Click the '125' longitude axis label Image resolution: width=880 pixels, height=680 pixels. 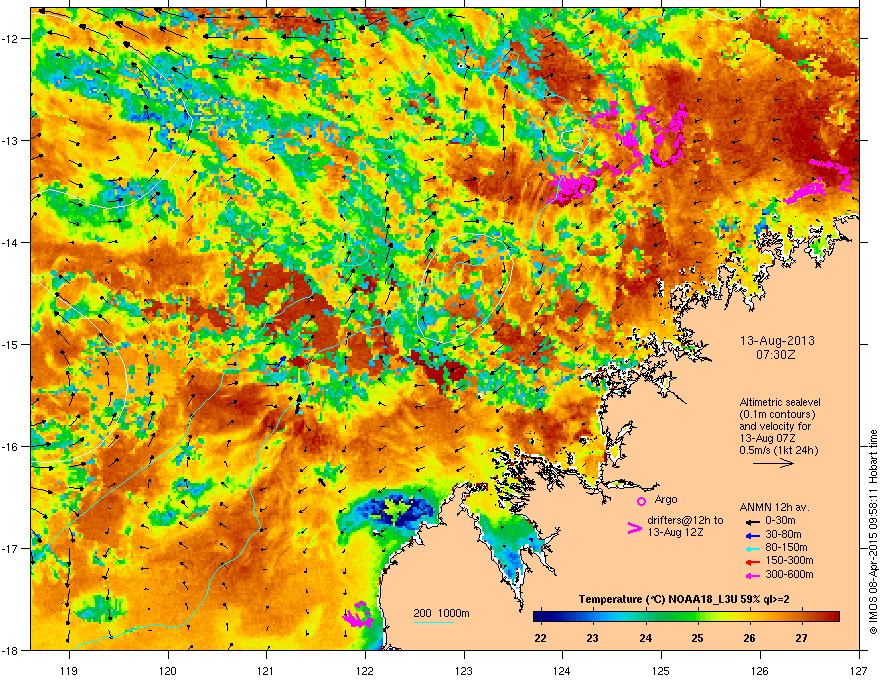pos(661,670)
